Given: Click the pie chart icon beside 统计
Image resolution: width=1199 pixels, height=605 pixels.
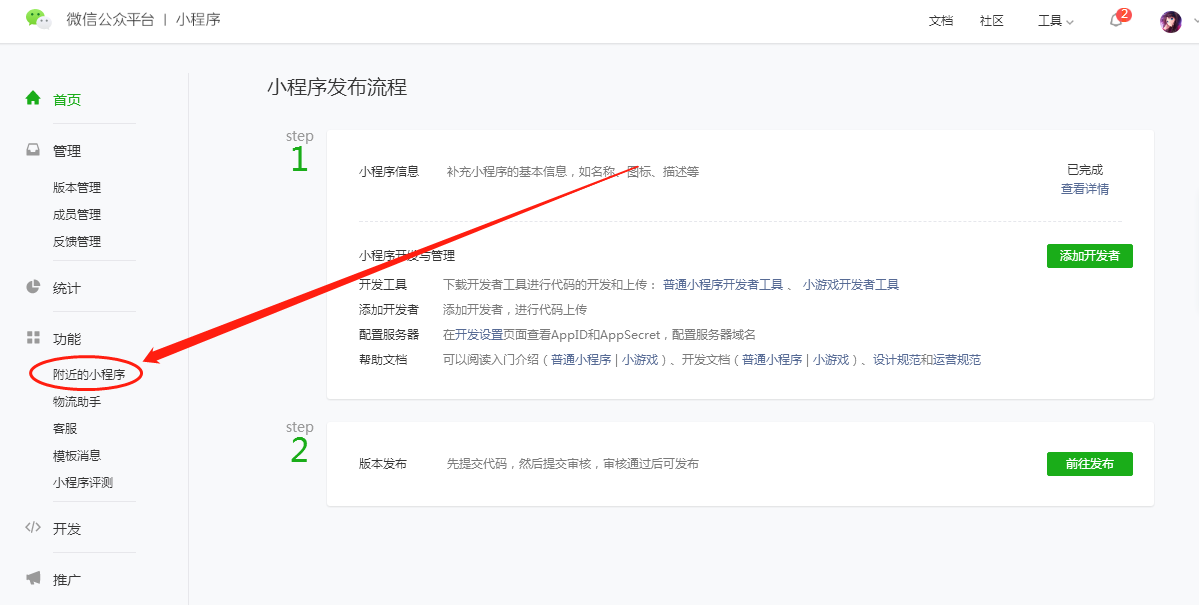Looking at the screenshot, I should point(33,287).
